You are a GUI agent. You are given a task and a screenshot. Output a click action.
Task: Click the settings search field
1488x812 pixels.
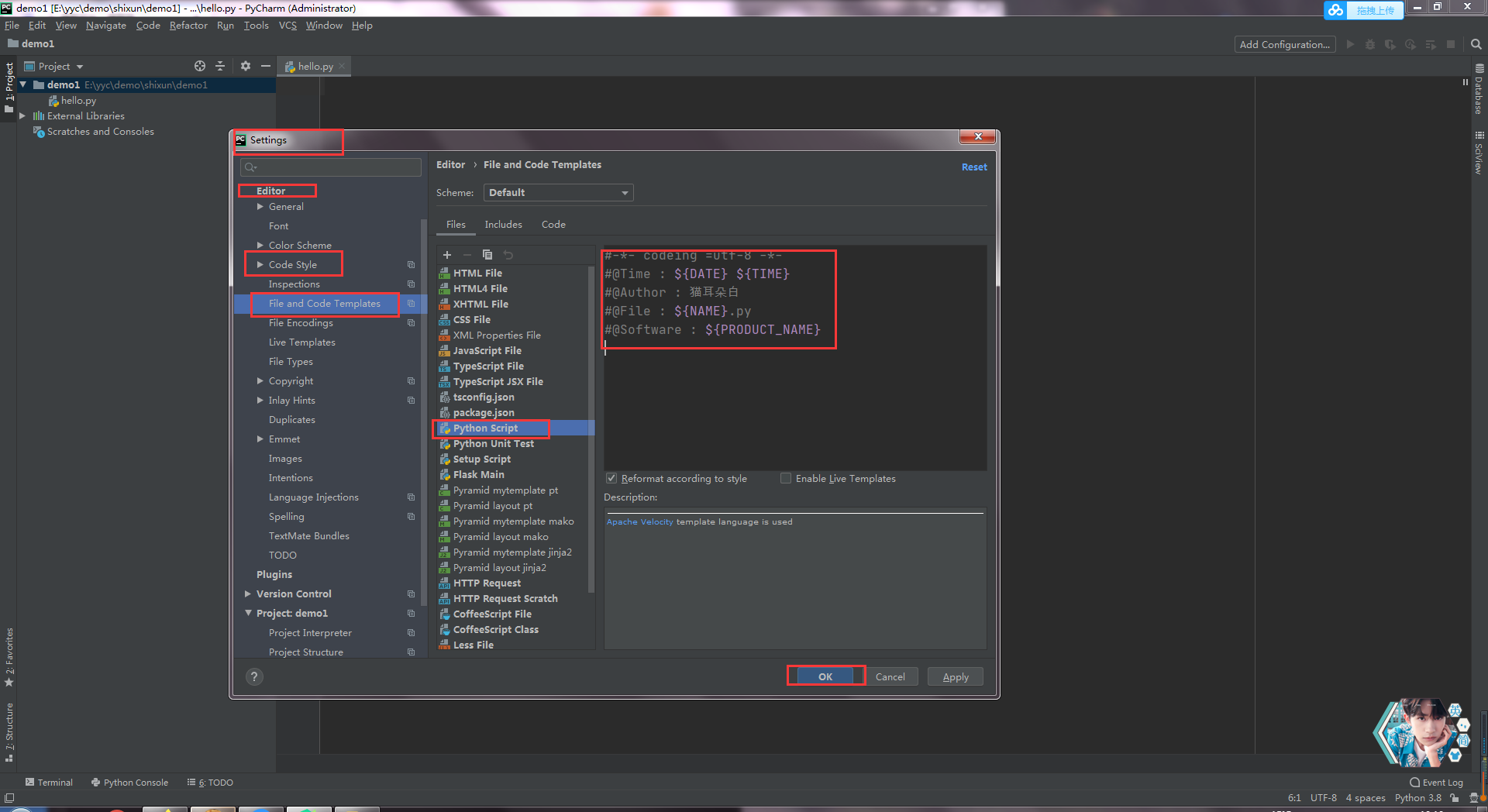point(331,167)
